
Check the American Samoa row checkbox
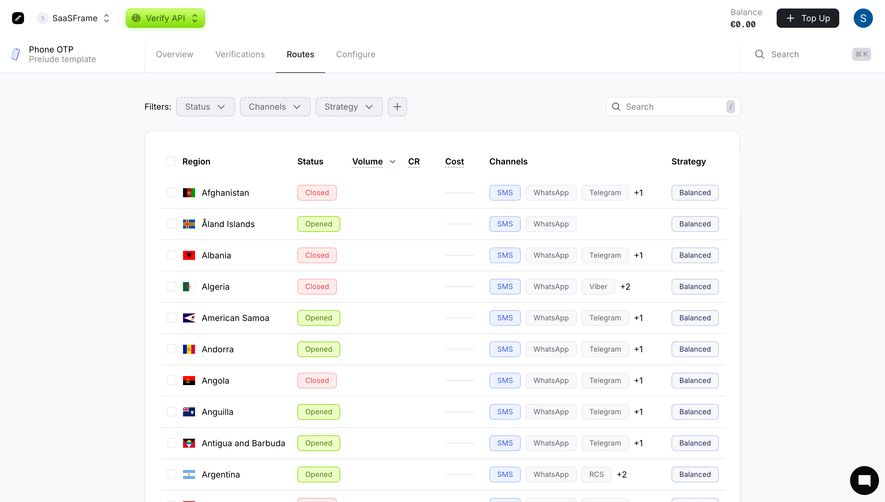point(171,318)
